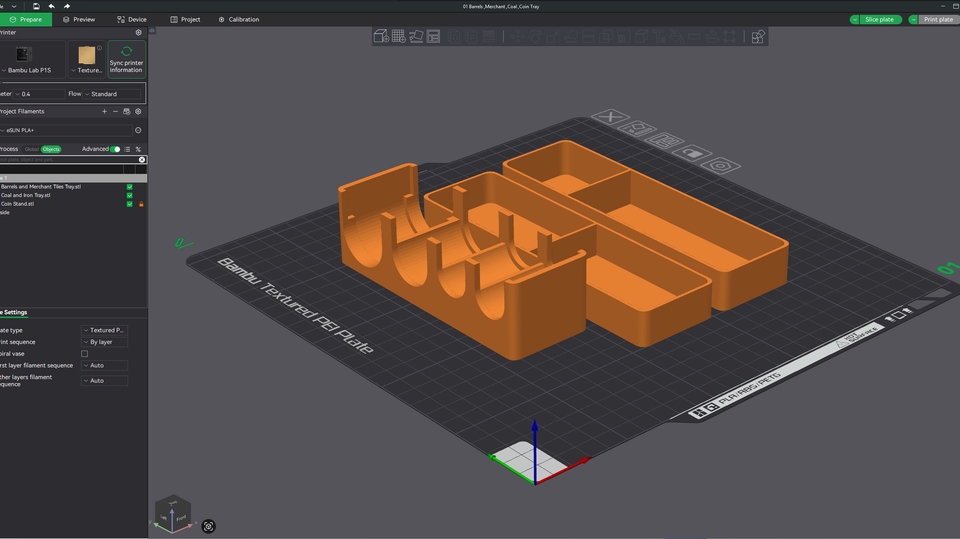This screenshot has height=539, width=960.
Task: Enable the Spiral vase checkbox
Action: point(84,354)
